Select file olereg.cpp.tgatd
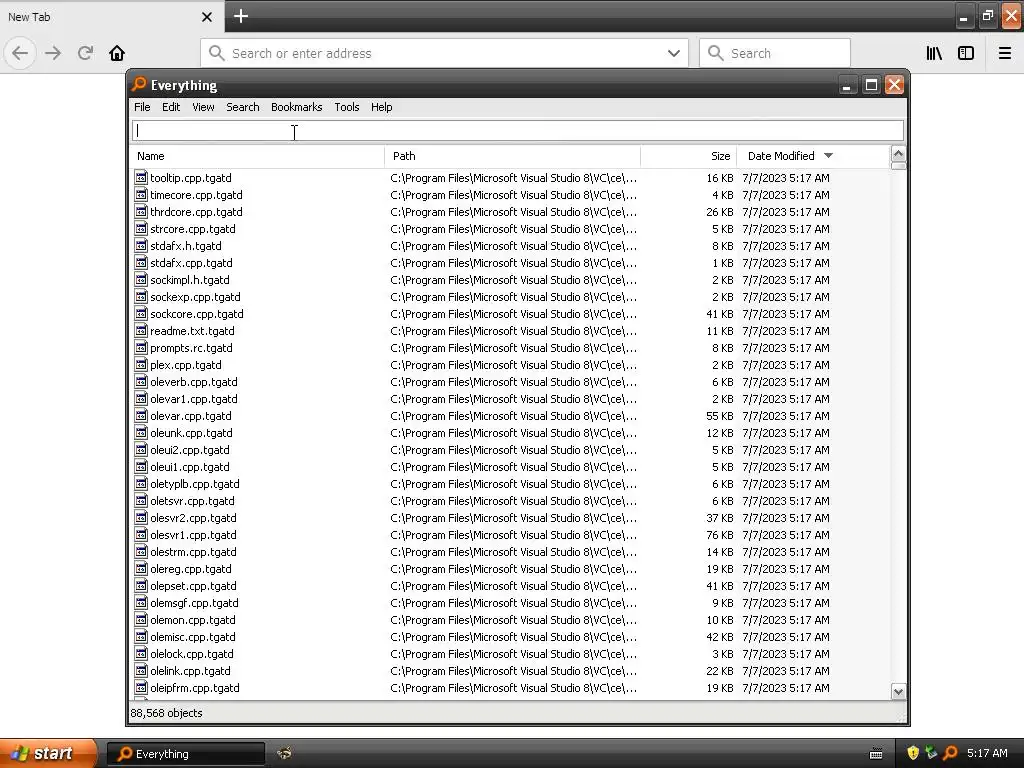 [x=191, y=569]
